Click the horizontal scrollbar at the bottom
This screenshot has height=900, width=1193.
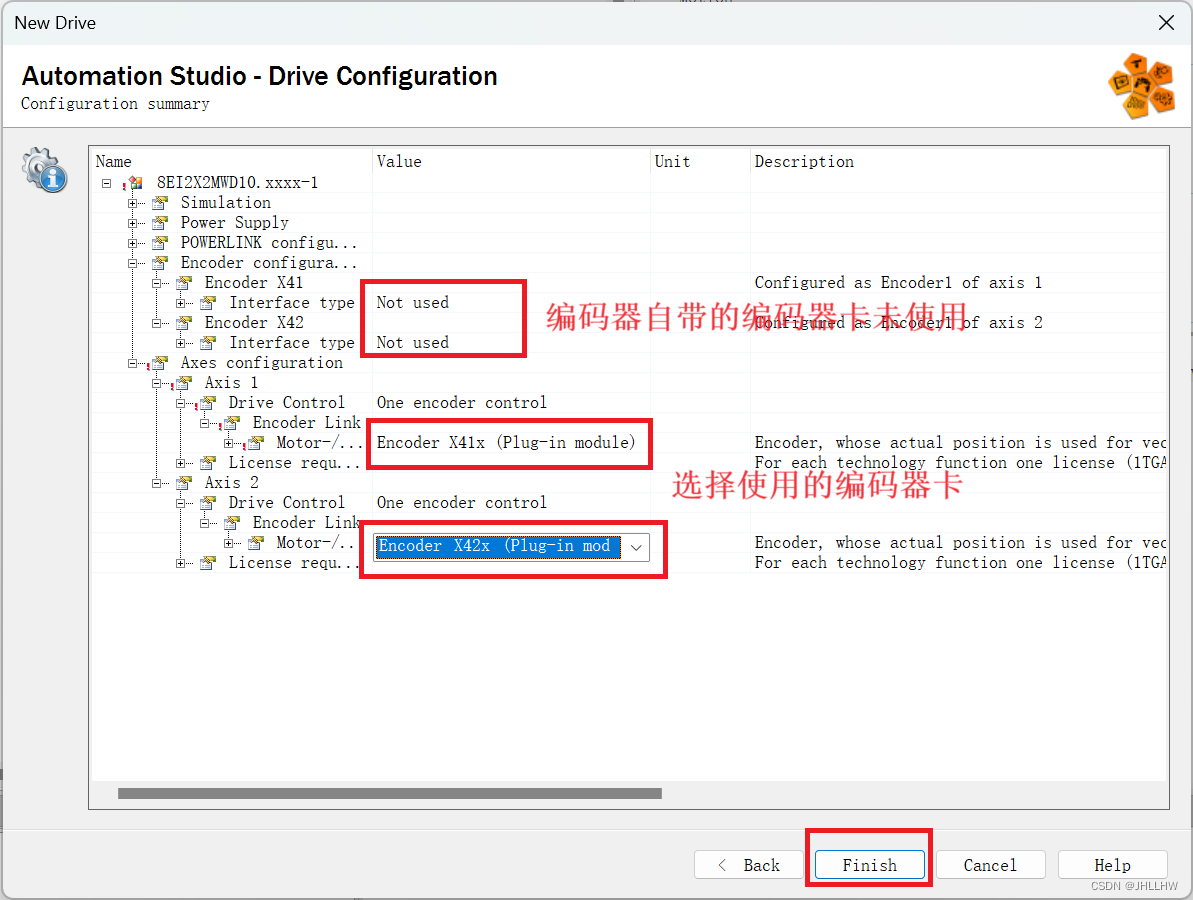[x=390, y=793]
